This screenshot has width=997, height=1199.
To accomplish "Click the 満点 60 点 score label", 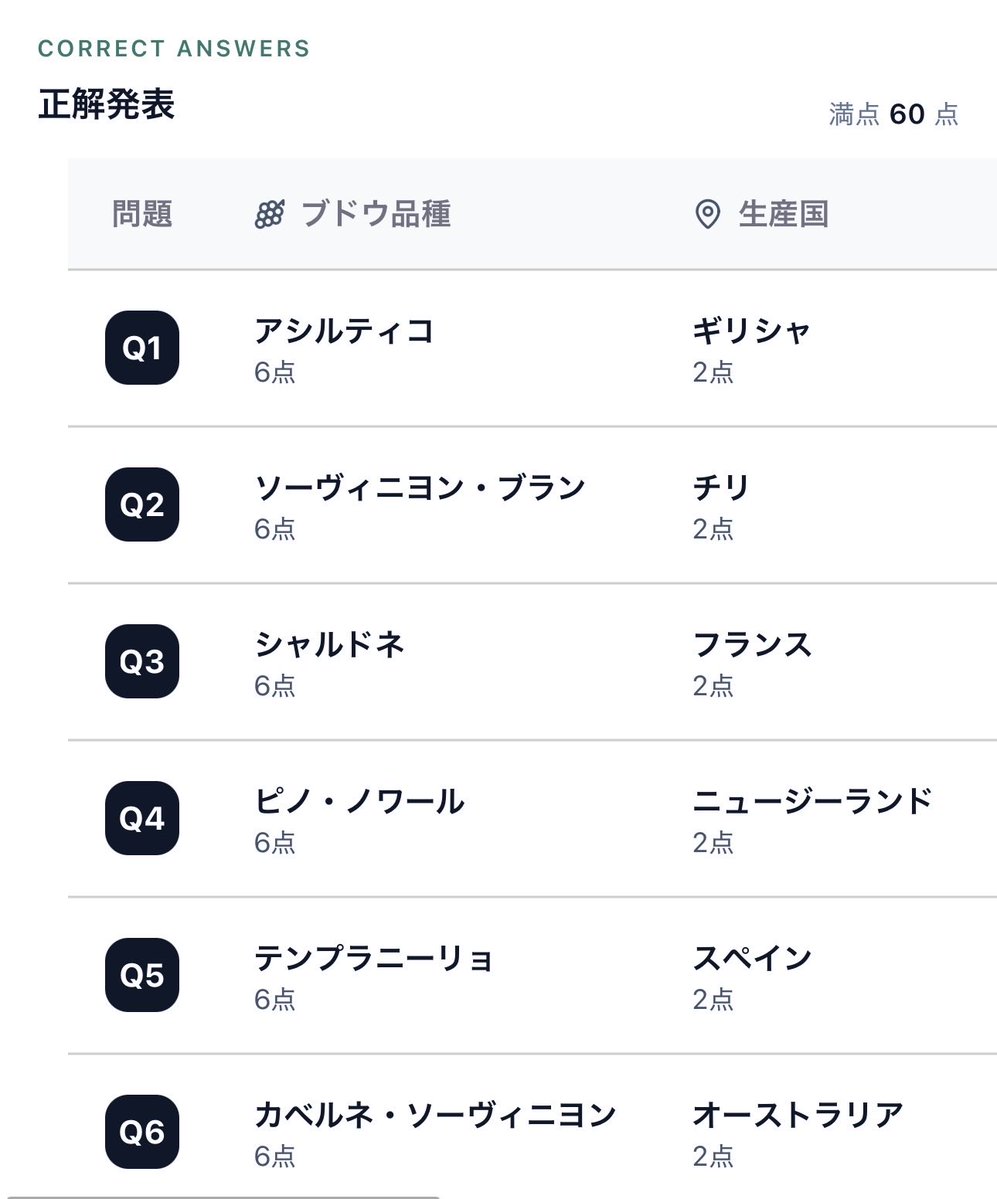I will click(x=894, y=114).
